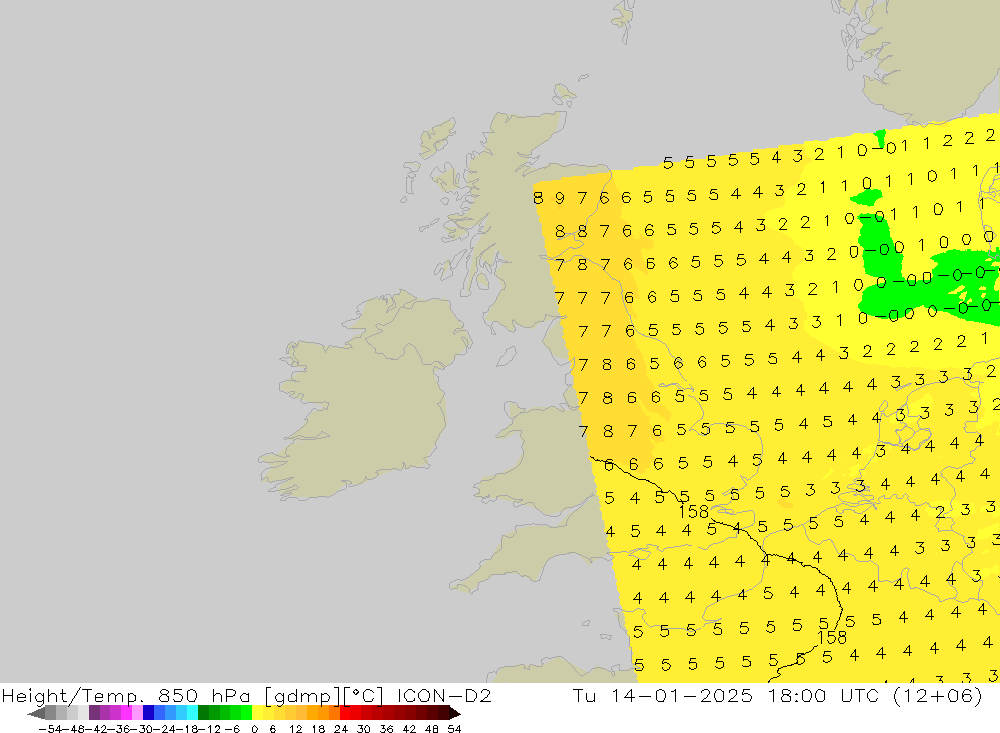Click the '48' legend scale value
The width and height of the screenshot is (1000, 733).
pos(432,729)
